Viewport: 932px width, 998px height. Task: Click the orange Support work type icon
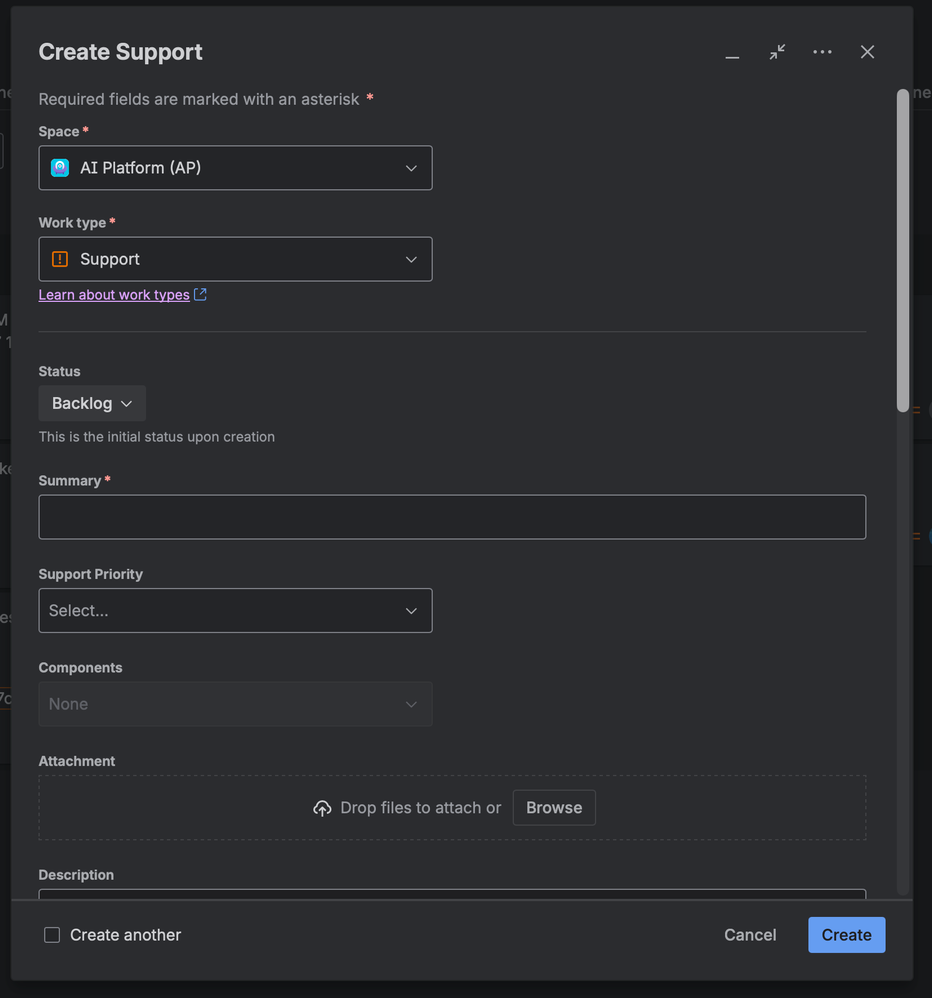60,259
